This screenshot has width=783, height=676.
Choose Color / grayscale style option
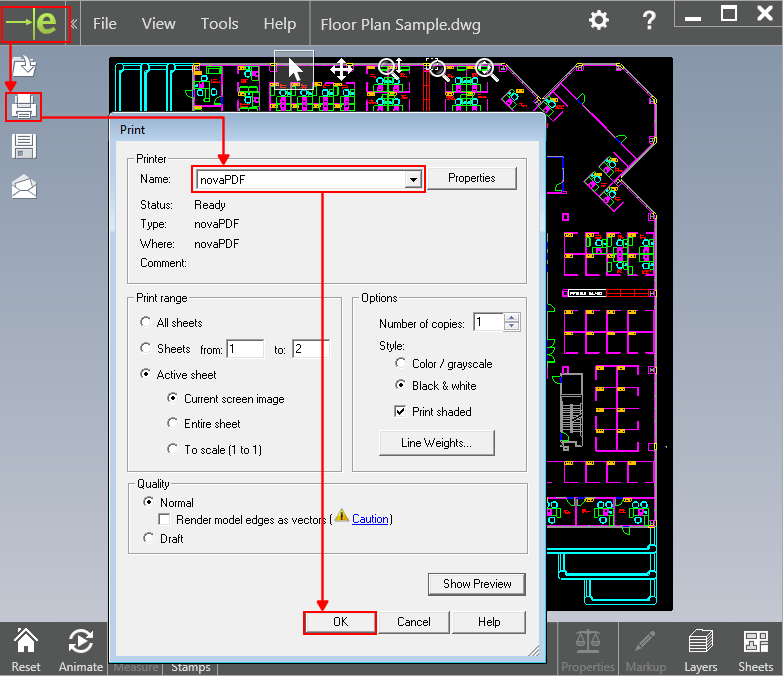coord(401,364)
